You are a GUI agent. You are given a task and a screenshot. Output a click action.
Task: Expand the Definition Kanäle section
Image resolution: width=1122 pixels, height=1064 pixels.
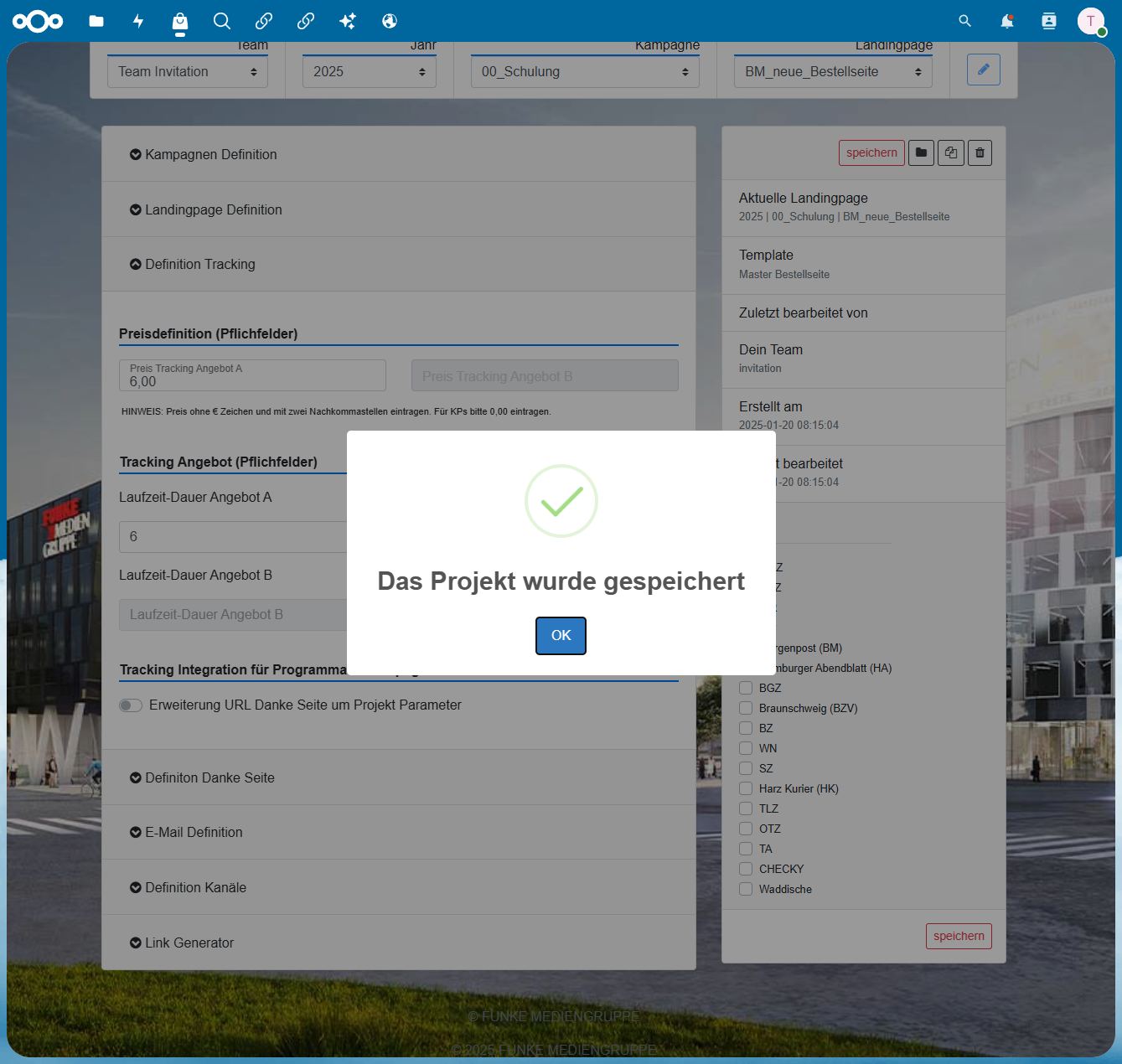pyautogui.click(x=399, y=887)
